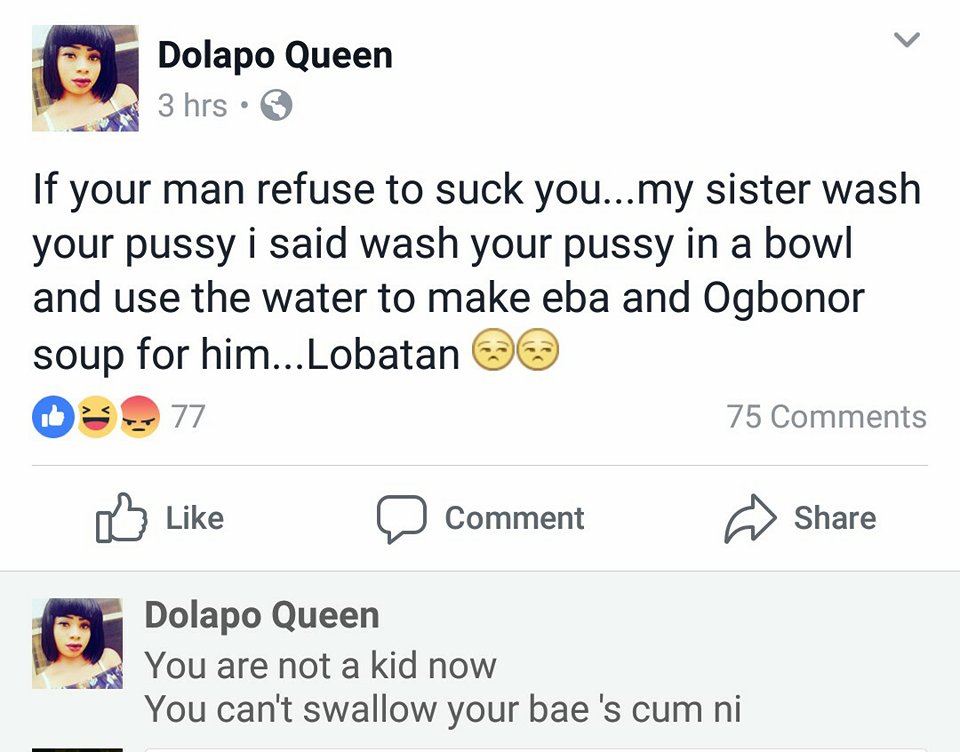Click Dolapo Queen name in the comment

click(x=262, y=615)
